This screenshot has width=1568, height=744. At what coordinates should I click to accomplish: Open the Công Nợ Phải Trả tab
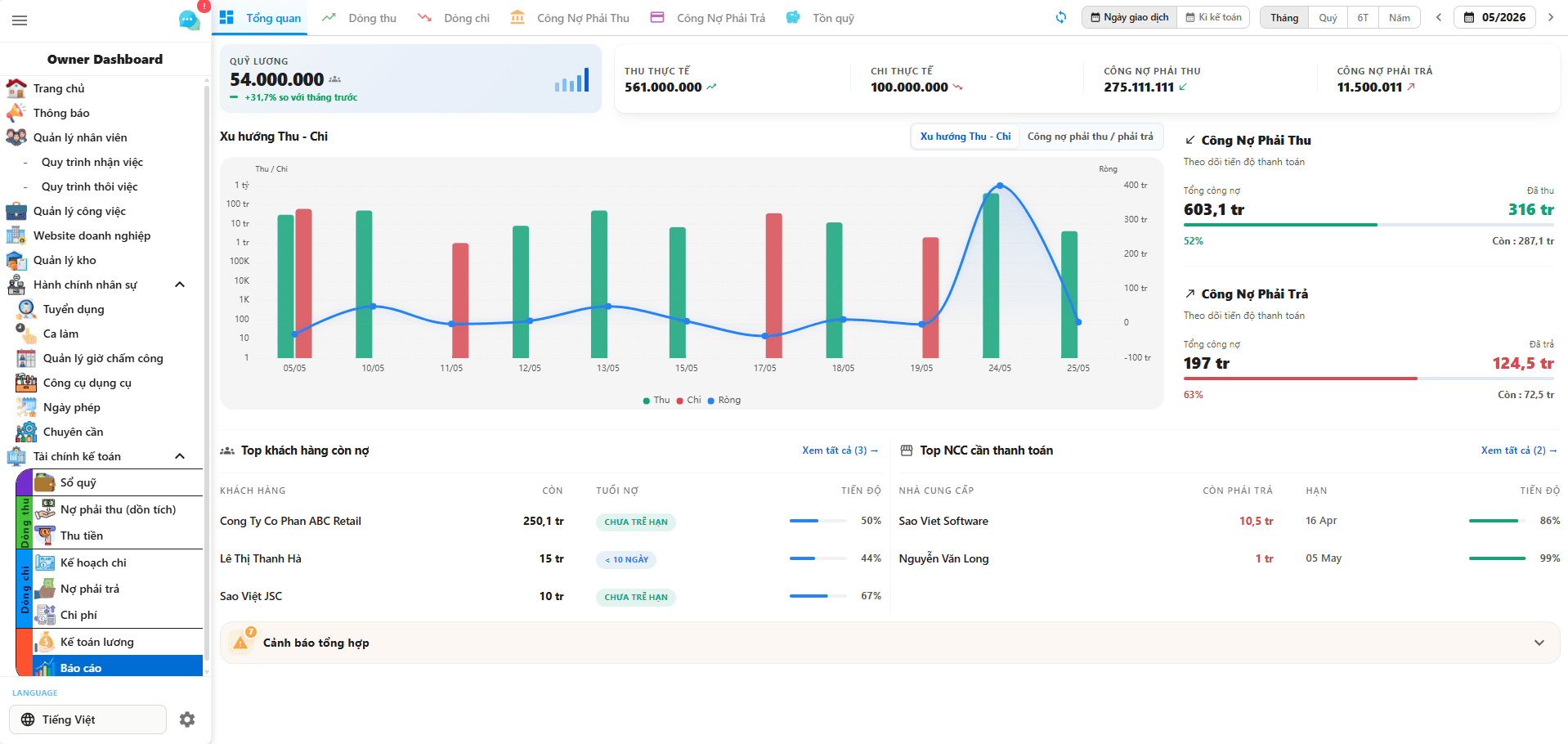[708, 18]
